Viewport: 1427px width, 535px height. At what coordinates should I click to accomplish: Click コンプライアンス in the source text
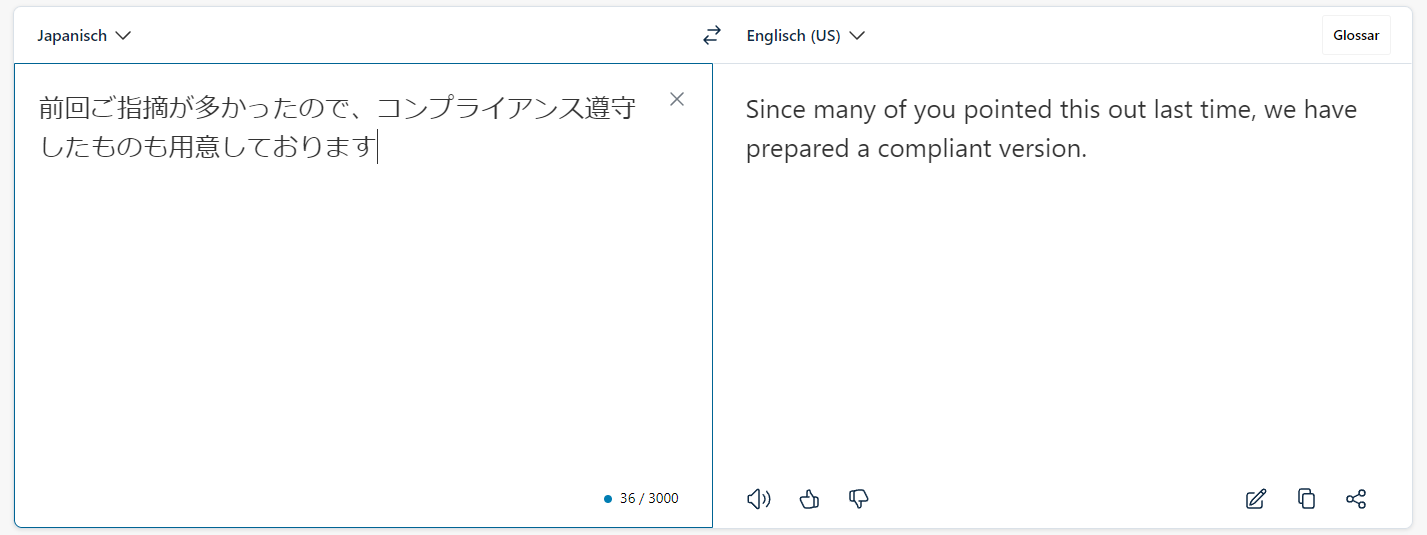pos(480,108)
